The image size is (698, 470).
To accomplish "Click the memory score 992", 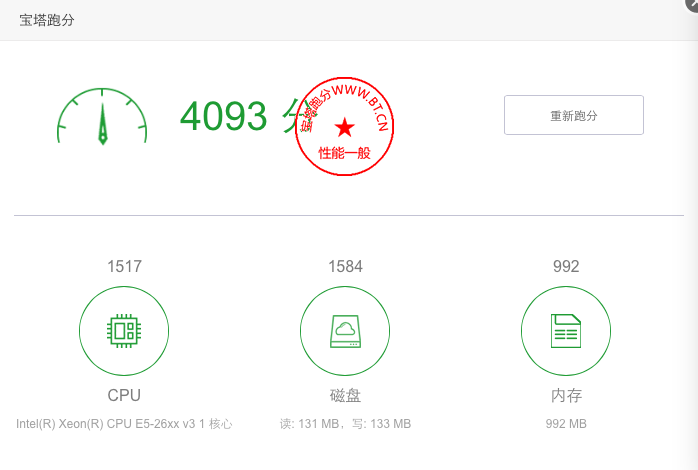I will [566, 267].
